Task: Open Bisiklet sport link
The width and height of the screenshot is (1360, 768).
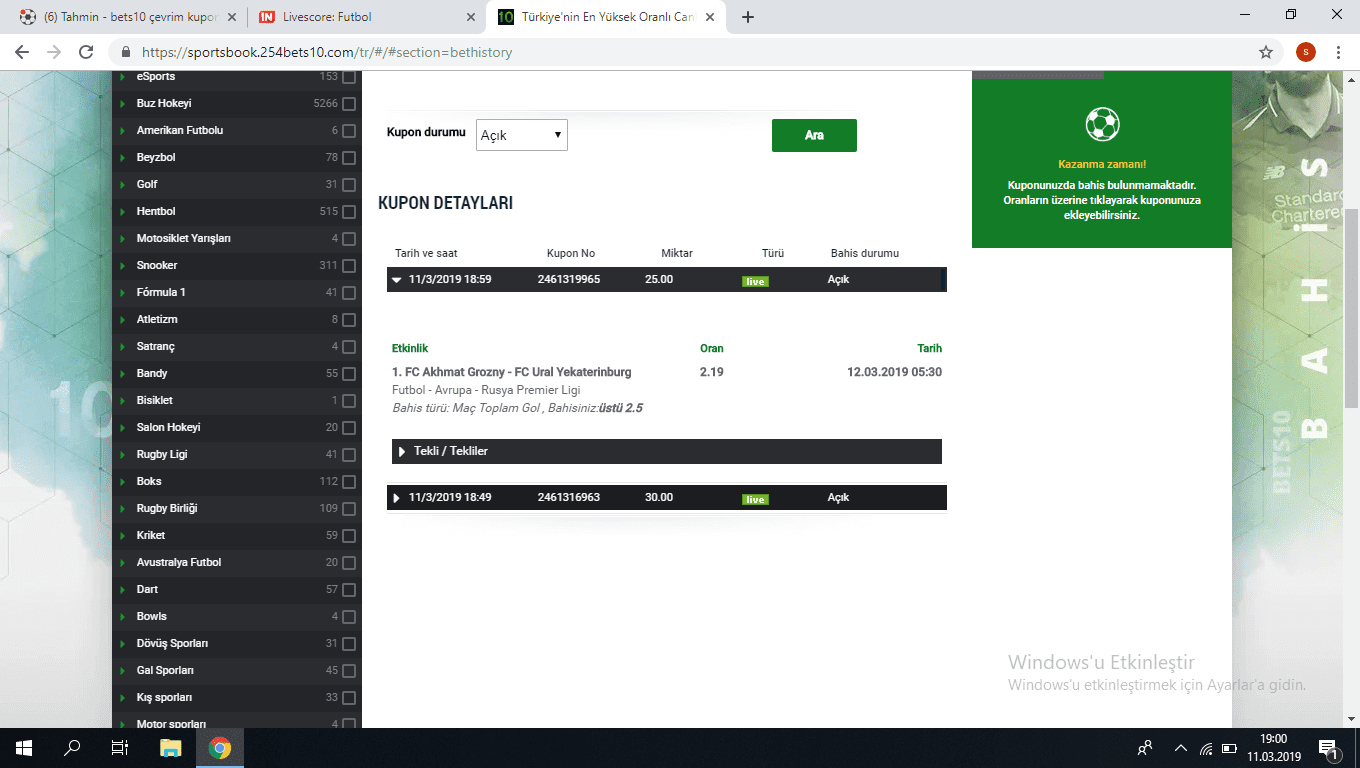Action: [155, 400]
